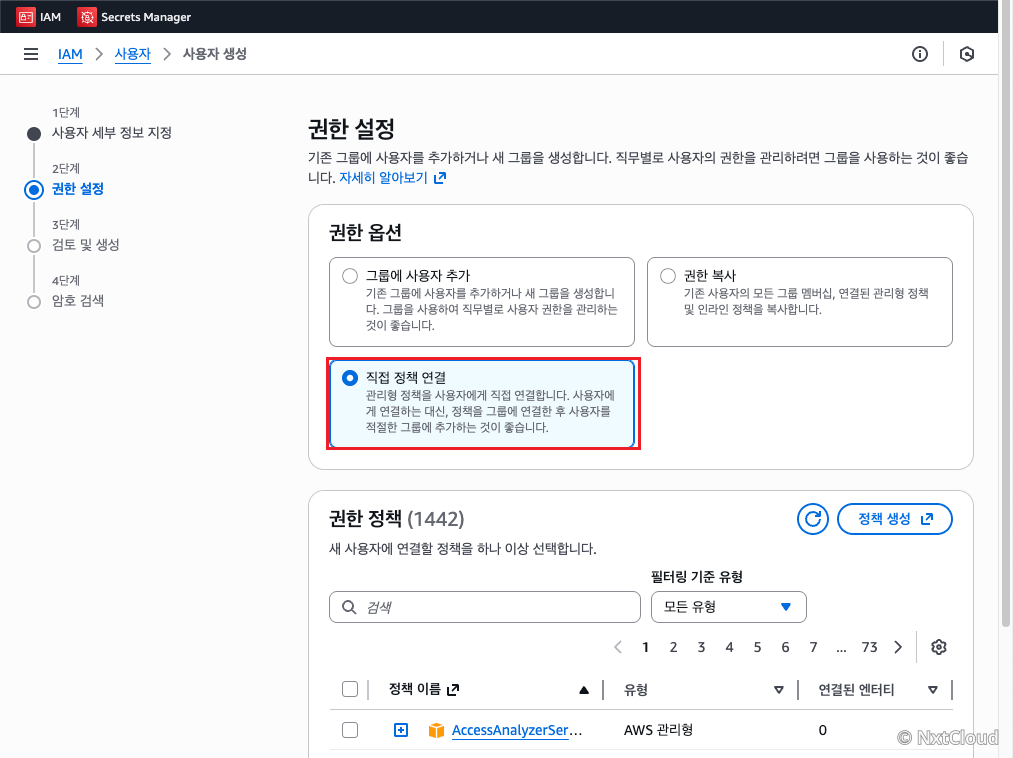Image resolution: width=1013 pixels, height=758 pixels.
Task: Click the search magnifier icon
Action: [349, 607]
